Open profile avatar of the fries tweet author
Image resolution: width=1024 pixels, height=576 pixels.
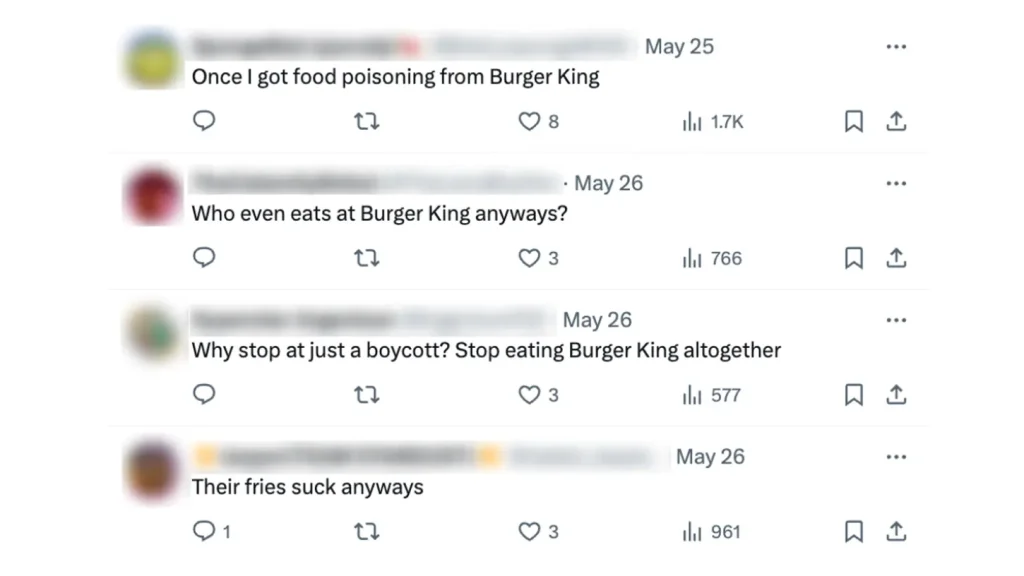click(152, 469)
